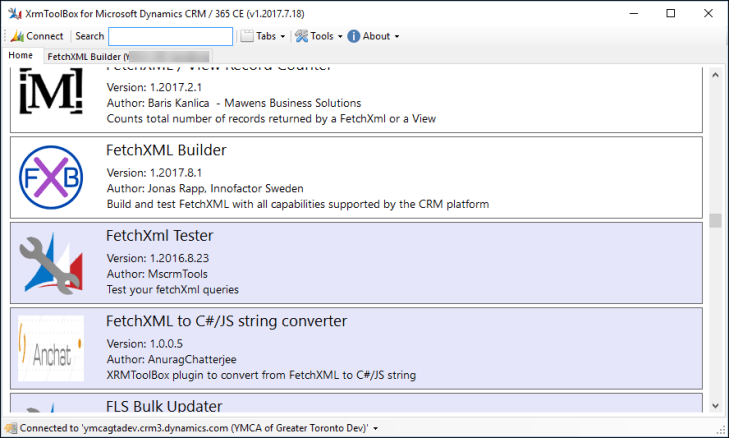
Task: Click the text 'Version: 1.0.0.5'
Action: click(145, 344)
